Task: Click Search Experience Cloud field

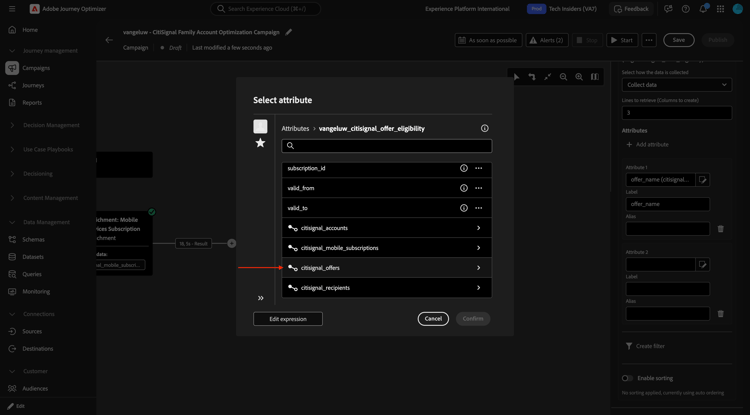Action: [265, 9]
